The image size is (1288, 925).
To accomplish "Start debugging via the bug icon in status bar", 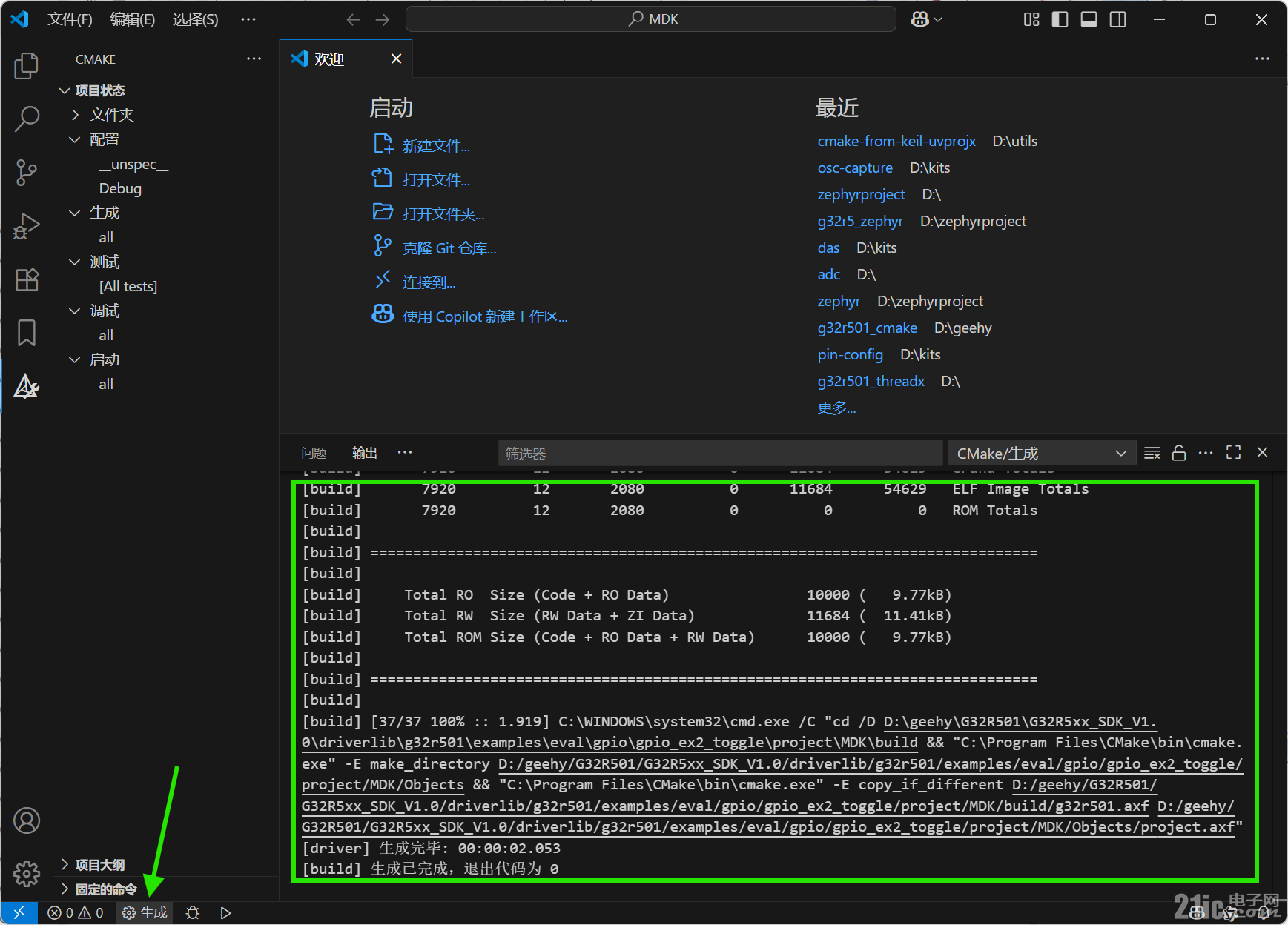I will [193, 912].
